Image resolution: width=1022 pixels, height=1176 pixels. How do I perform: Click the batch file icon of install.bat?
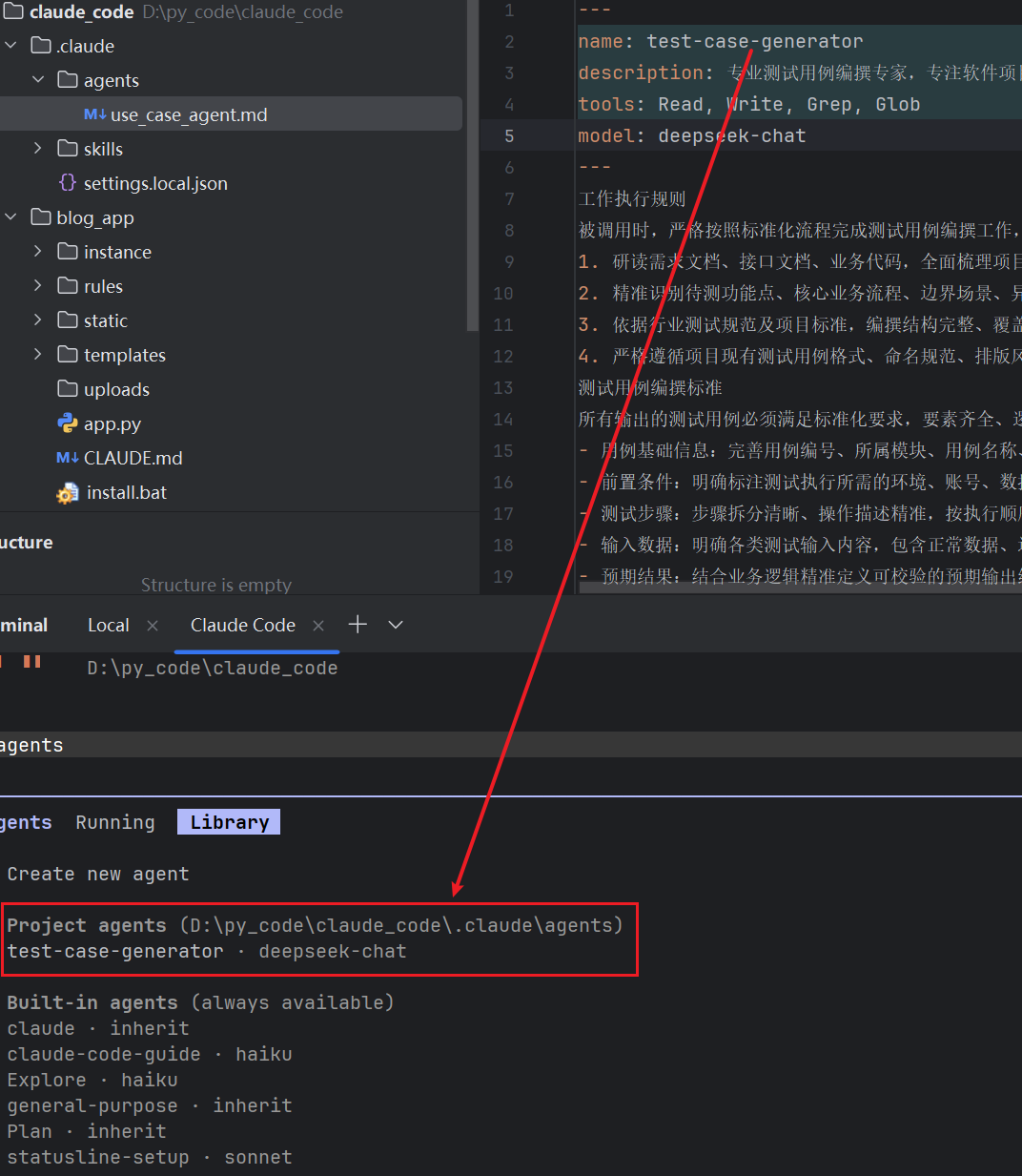click(x=68, y=493)
